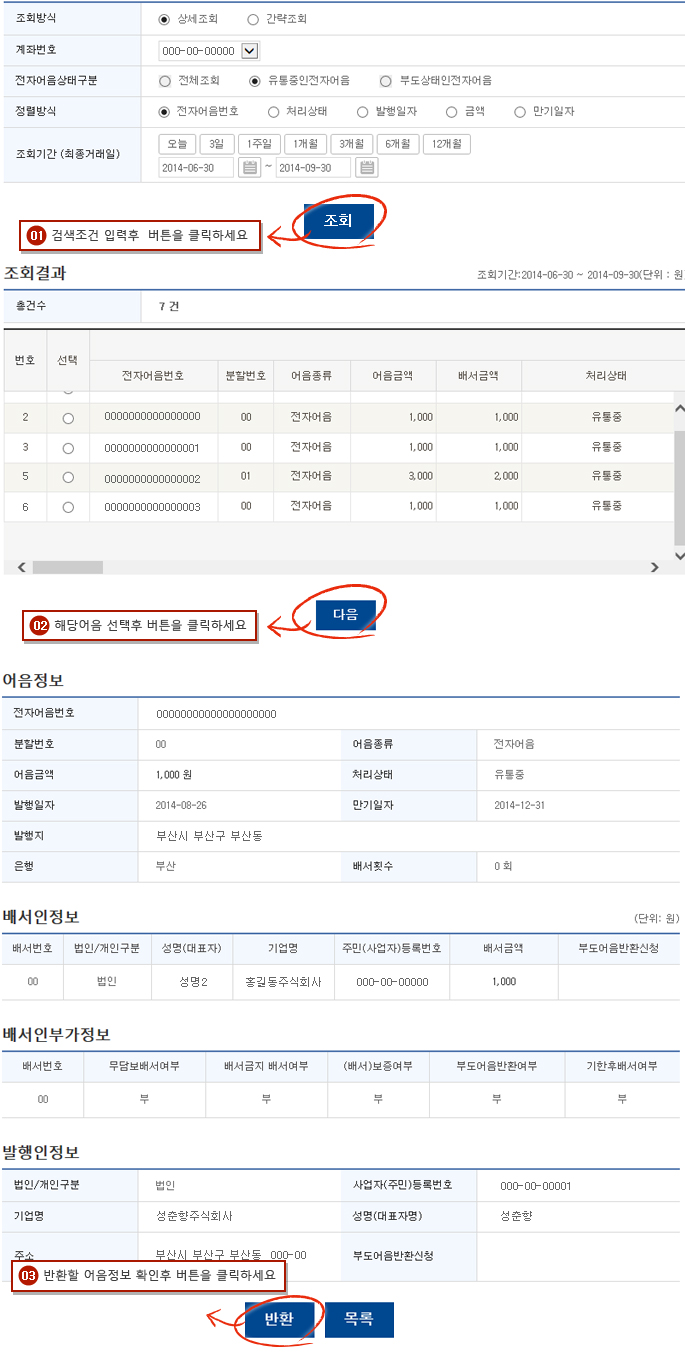This screenshot has height=1357, width=685.
Task: Open the end date calendar picker
Action: coord(367,168)
